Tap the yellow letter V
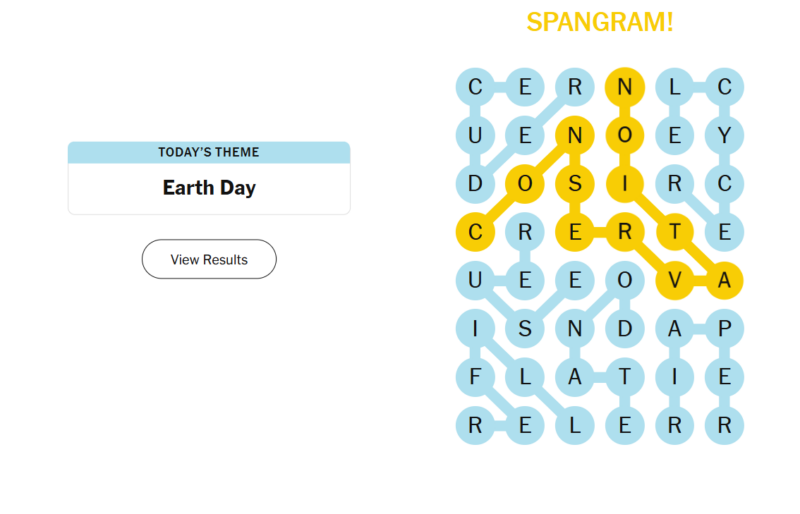This screenshot has width=800, height=514. pos(675,282)
